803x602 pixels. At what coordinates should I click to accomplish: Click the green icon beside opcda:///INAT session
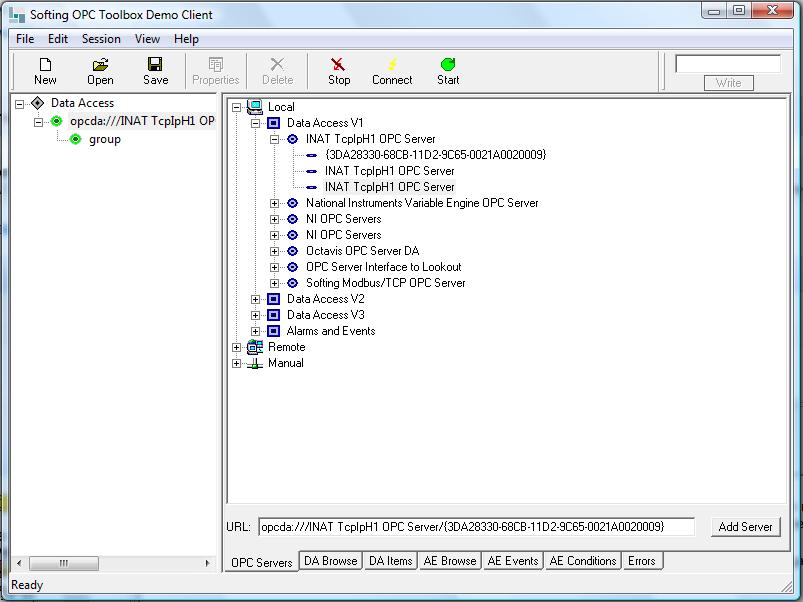[56, 121]
